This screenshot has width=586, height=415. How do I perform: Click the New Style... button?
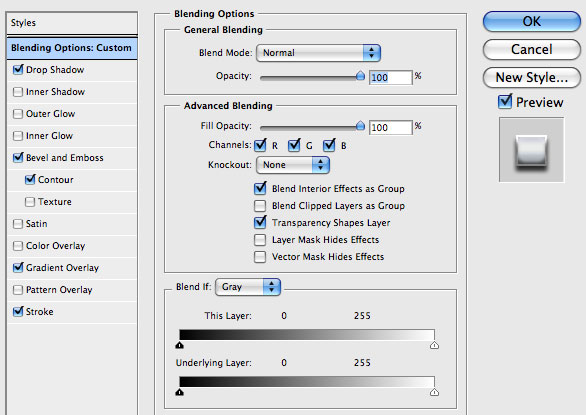pyautogui.click(x=531, y=77)
